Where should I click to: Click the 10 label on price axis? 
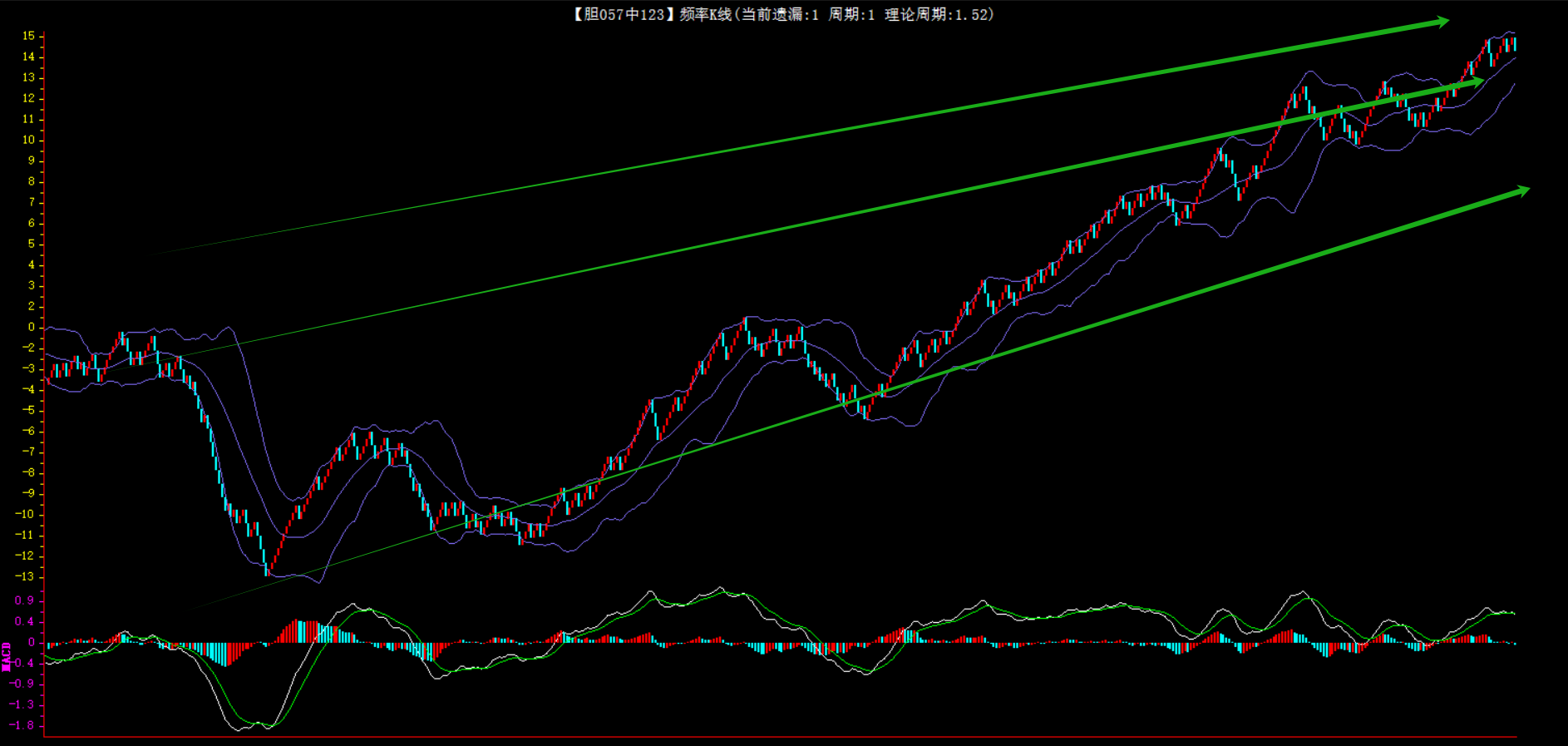tap(28, 140)
